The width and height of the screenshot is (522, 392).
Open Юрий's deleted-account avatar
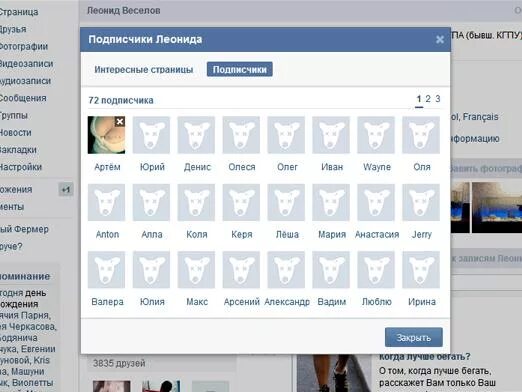click(x=151, y=135)
